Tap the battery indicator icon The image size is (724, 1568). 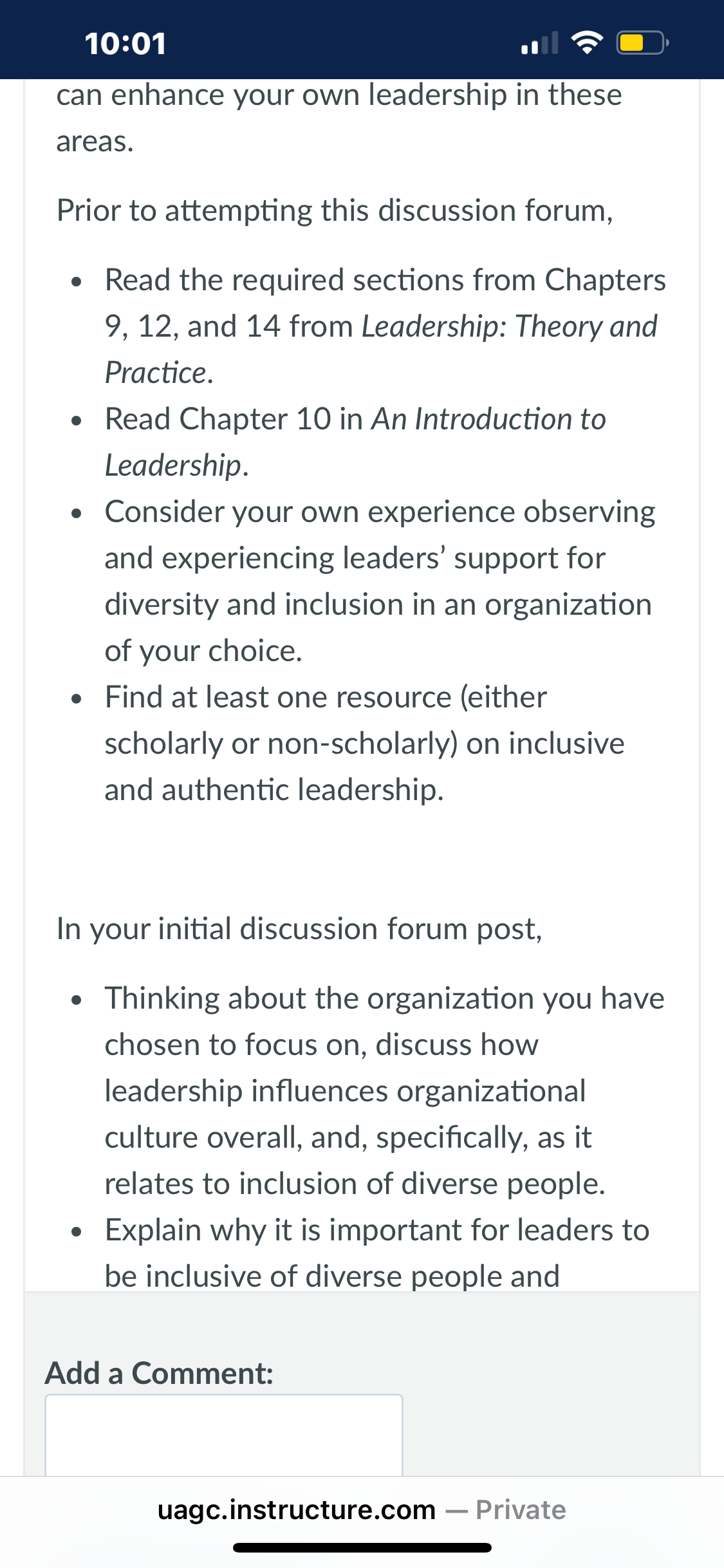coord(642,43)
